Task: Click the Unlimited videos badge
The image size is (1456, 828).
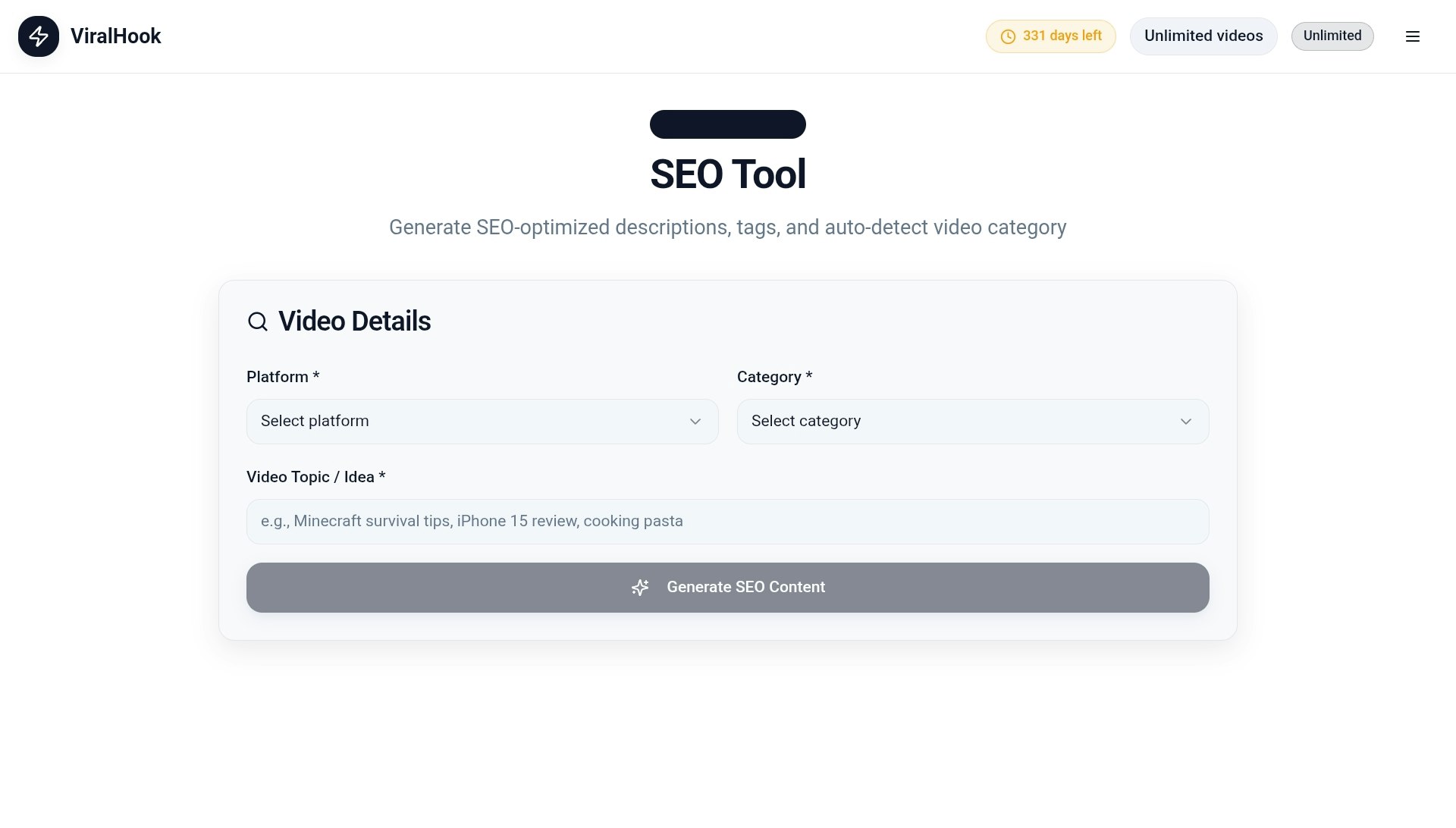Action: 1203,36
